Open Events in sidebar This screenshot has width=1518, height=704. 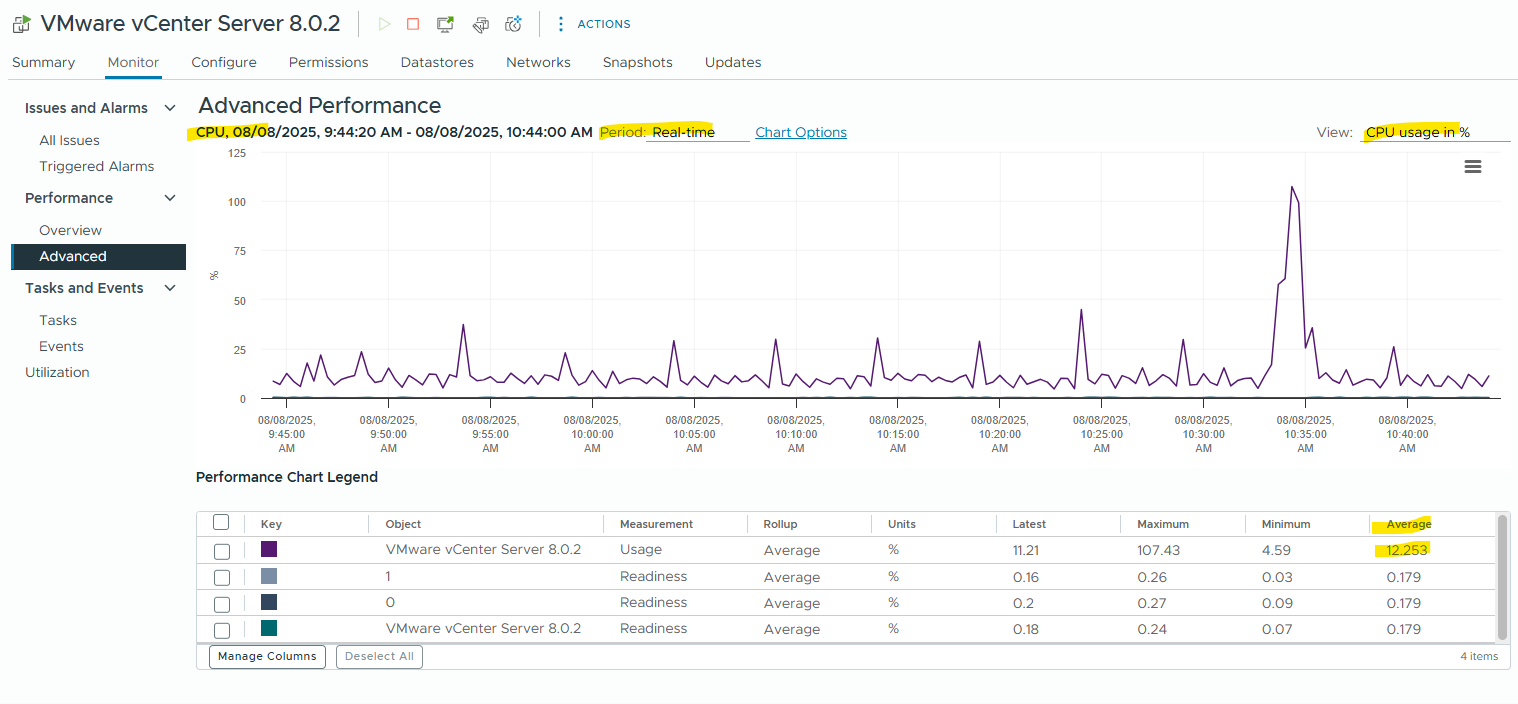coord(61,346)
